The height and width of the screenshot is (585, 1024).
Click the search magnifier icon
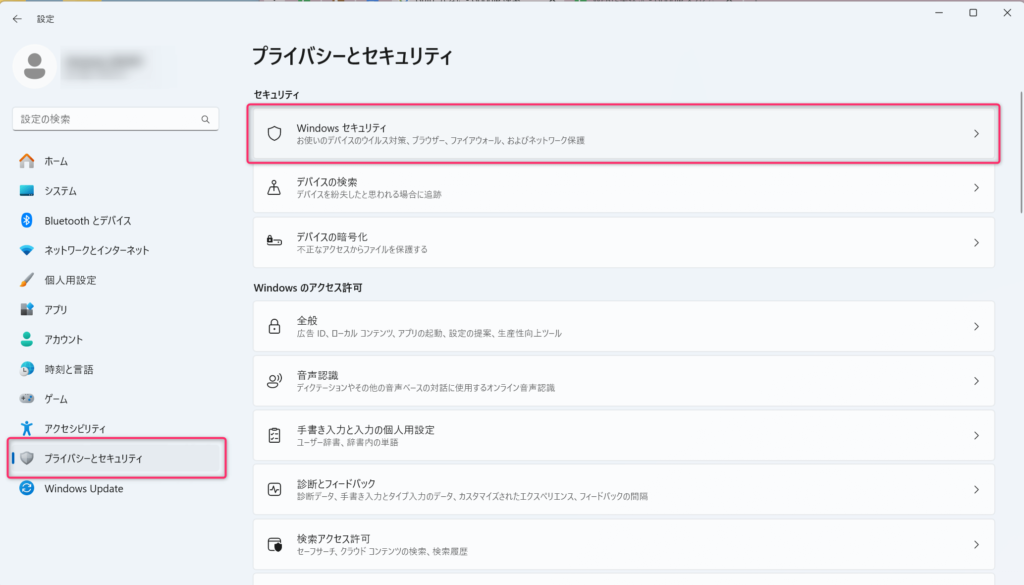pos(205,119)
